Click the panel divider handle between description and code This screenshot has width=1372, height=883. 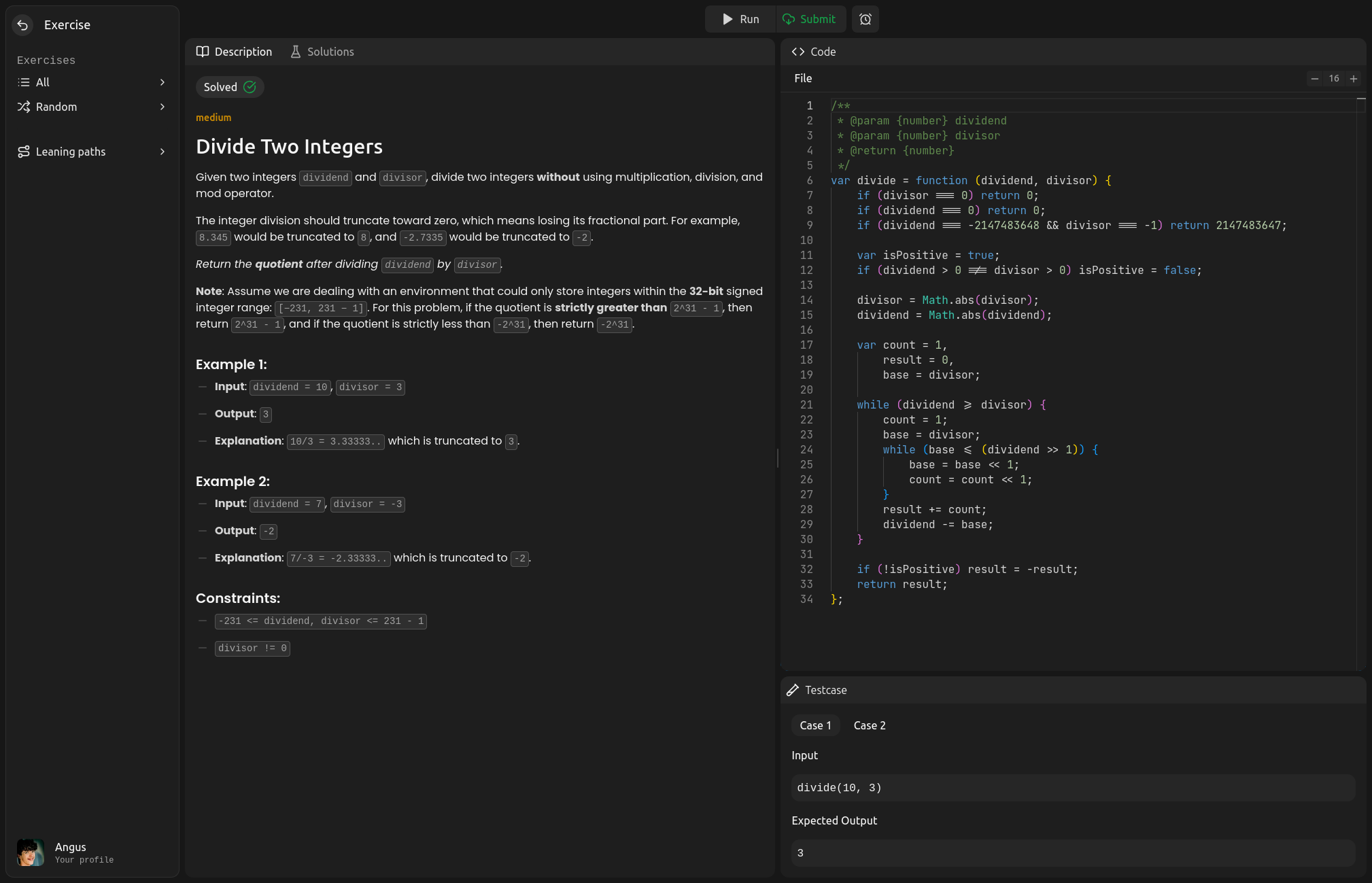[777, 458]
